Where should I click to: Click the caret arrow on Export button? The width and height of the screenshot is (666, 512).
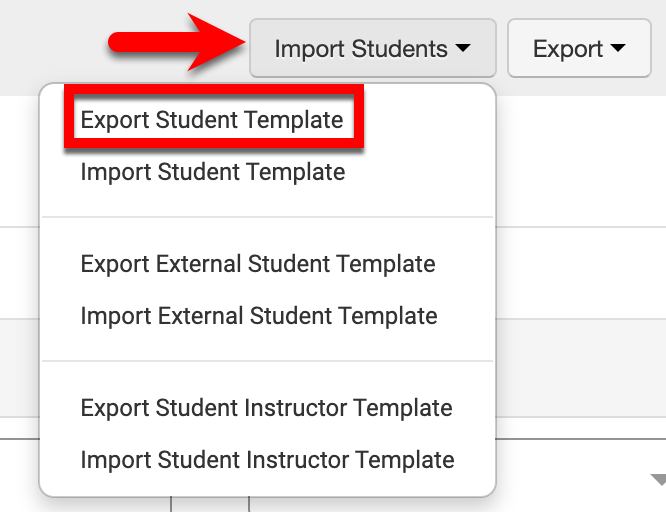click(617, 48)
